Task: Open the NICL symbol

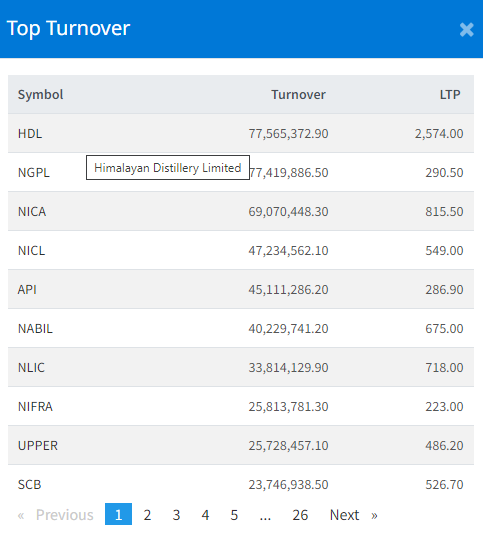Action: tap(32, 251)
